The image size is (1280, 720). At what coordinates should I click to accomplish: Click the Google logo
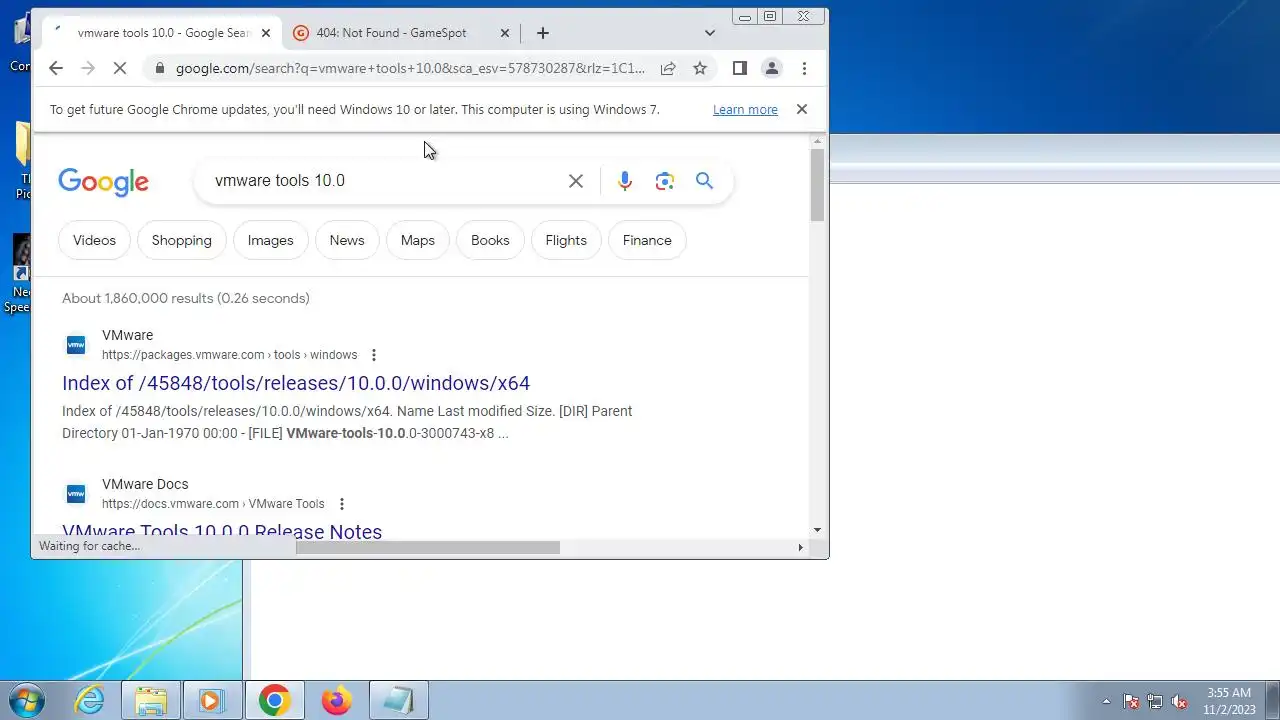pyautogui.click(x=103, y=181)
